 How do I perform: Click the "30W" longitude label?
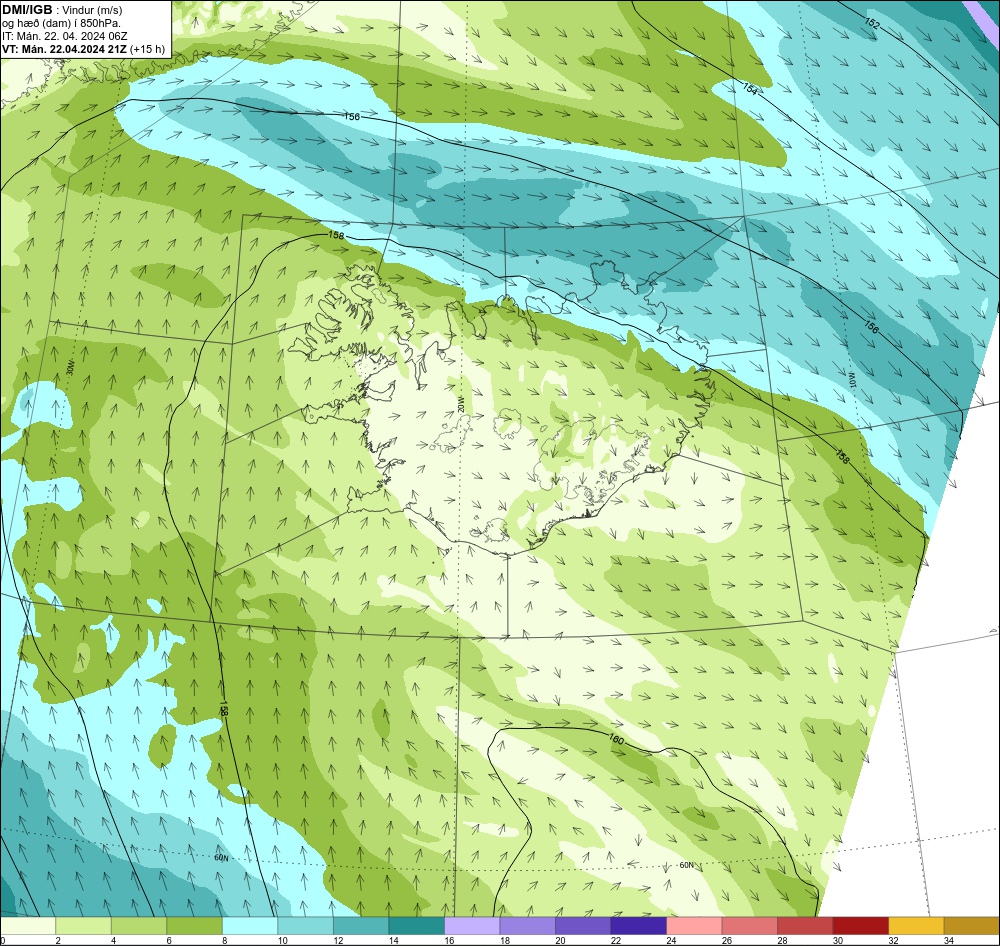tap(70, 368)
